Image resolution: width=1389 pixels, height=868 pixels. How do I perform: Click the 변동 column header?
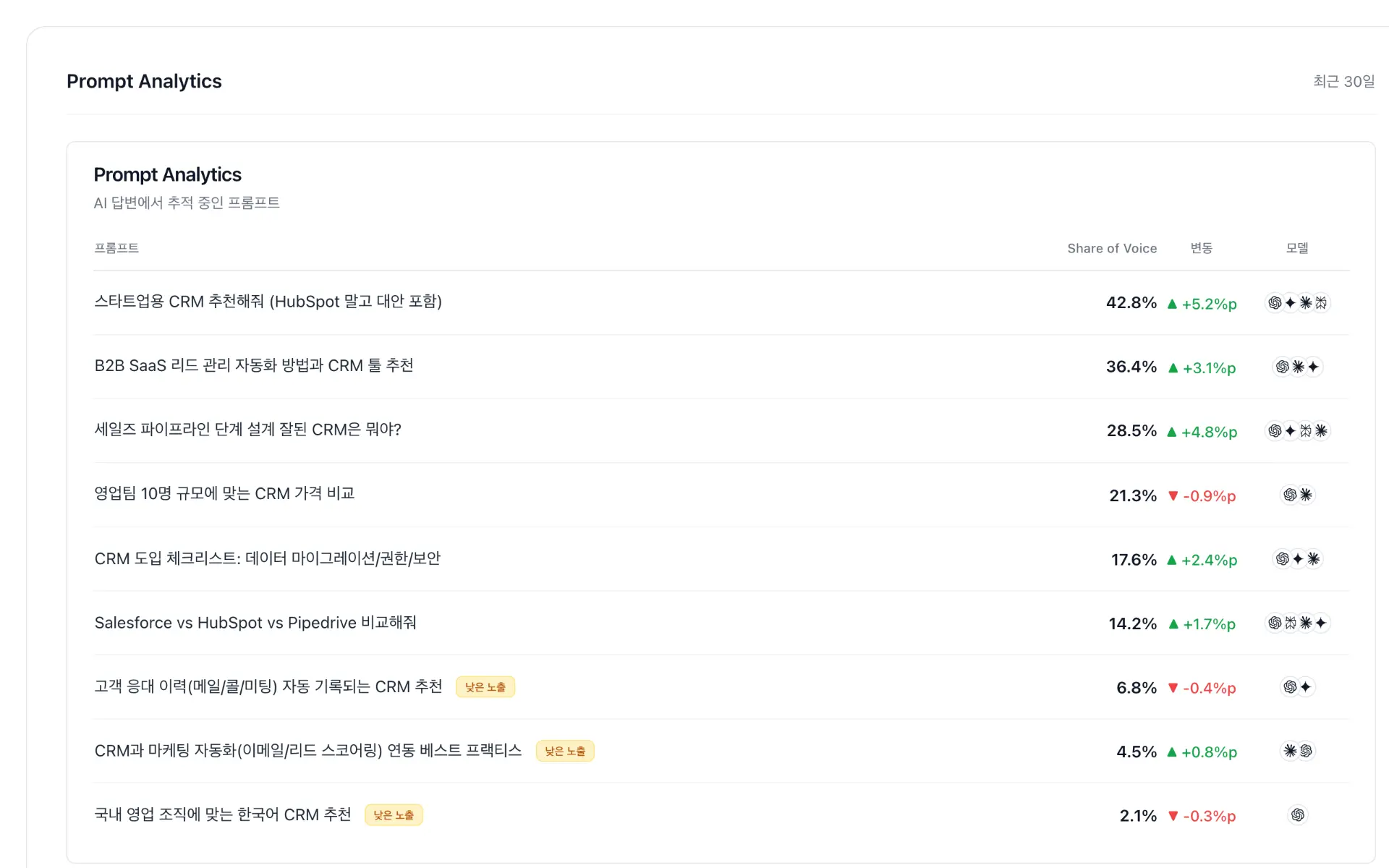[1202, 248]
